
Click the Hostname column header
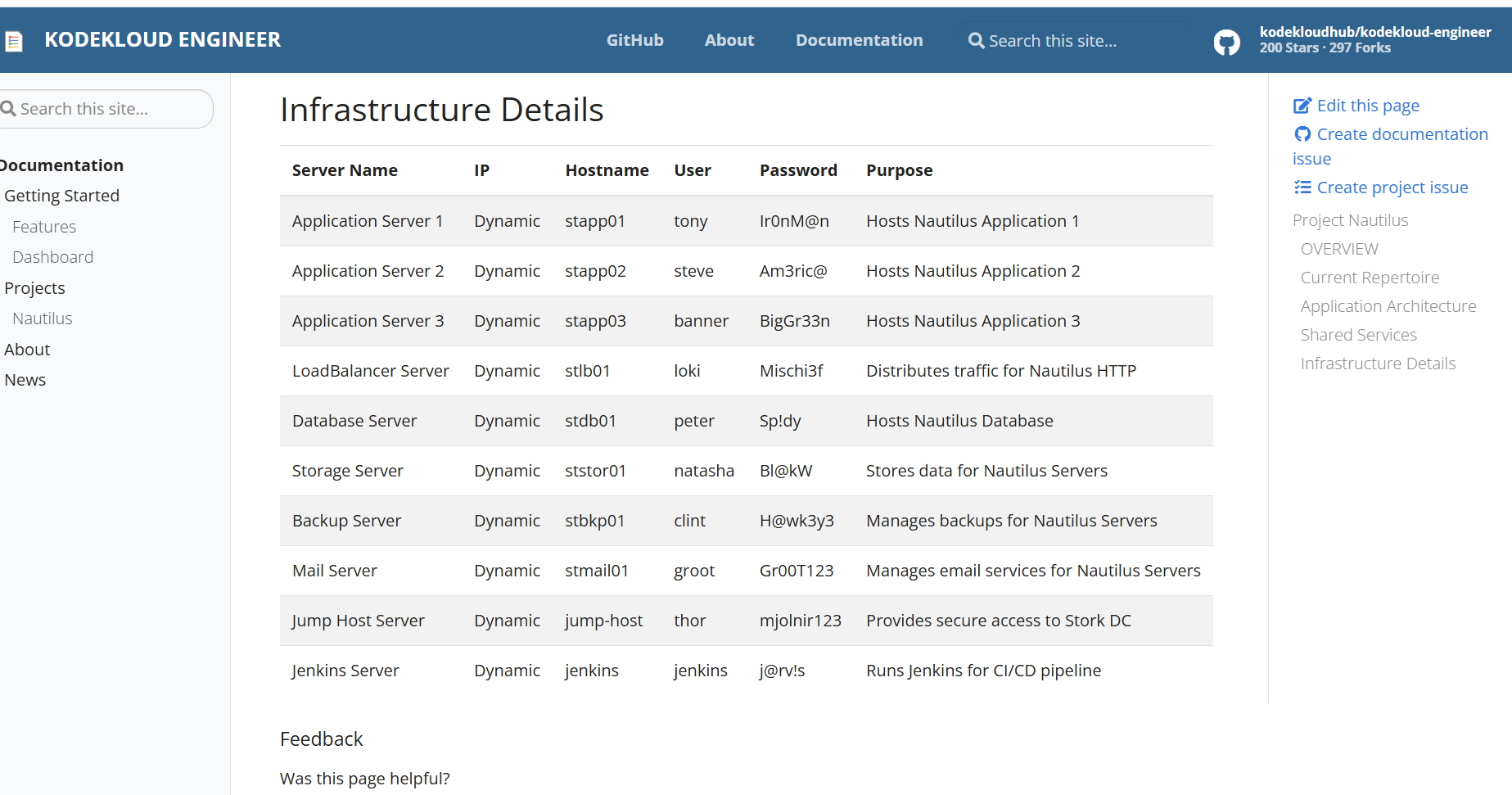(607, 170)
